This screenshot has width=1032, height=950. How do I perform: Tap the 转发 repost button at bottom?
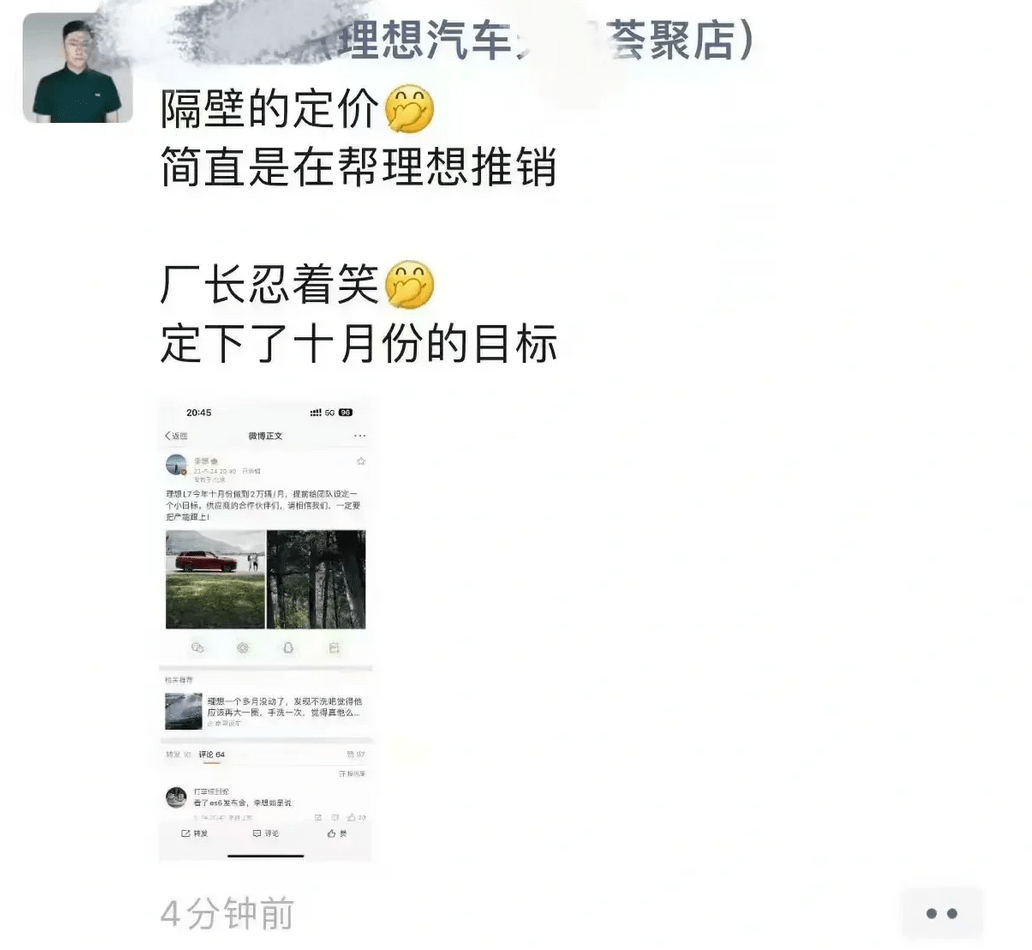tap(194, 833)
